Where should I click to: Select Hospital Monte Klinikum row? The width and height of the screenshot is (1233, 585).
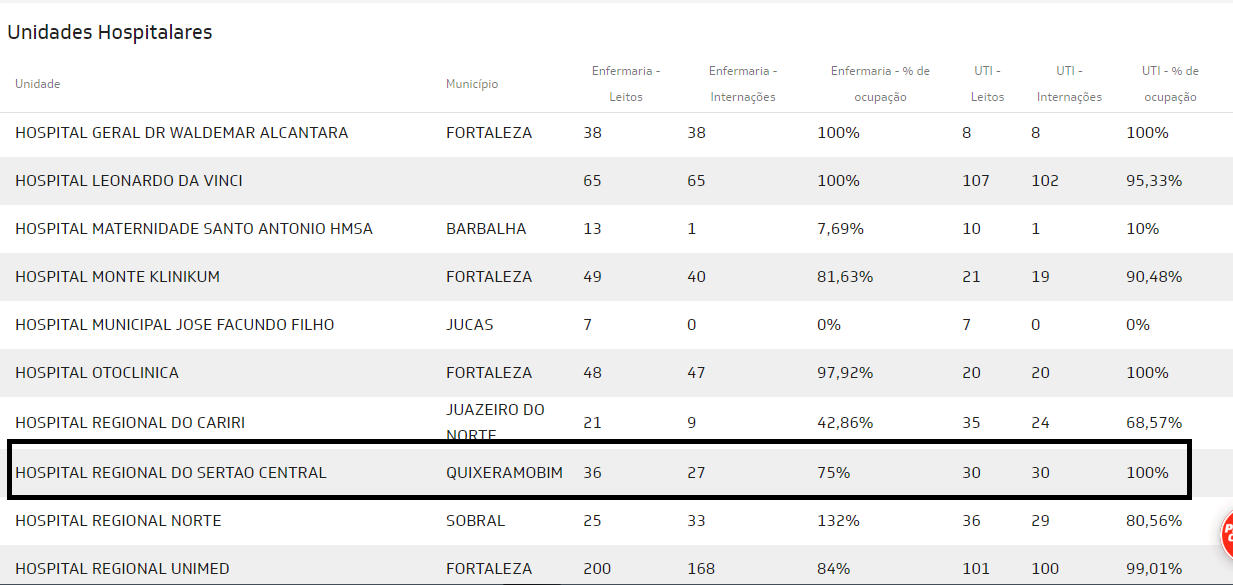pos(118,277)
